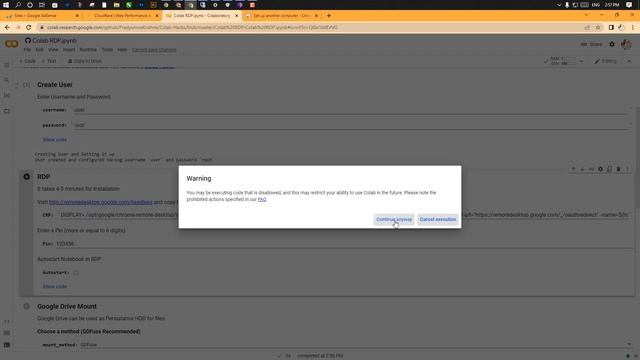Click the Cannot save changes link
640x360 pixels.
pyautogui.click(x=154, y=50)
